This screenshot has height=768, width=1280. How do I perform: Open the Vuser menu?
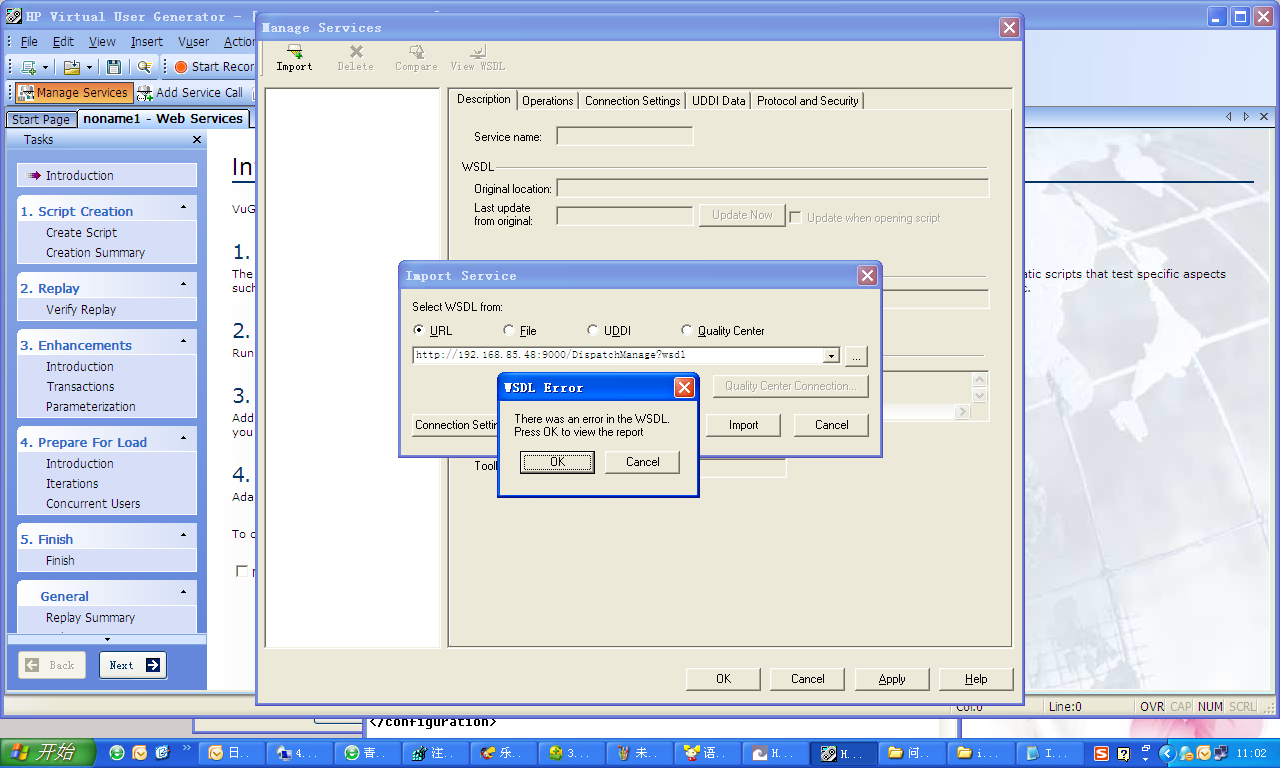coord(193,42)
